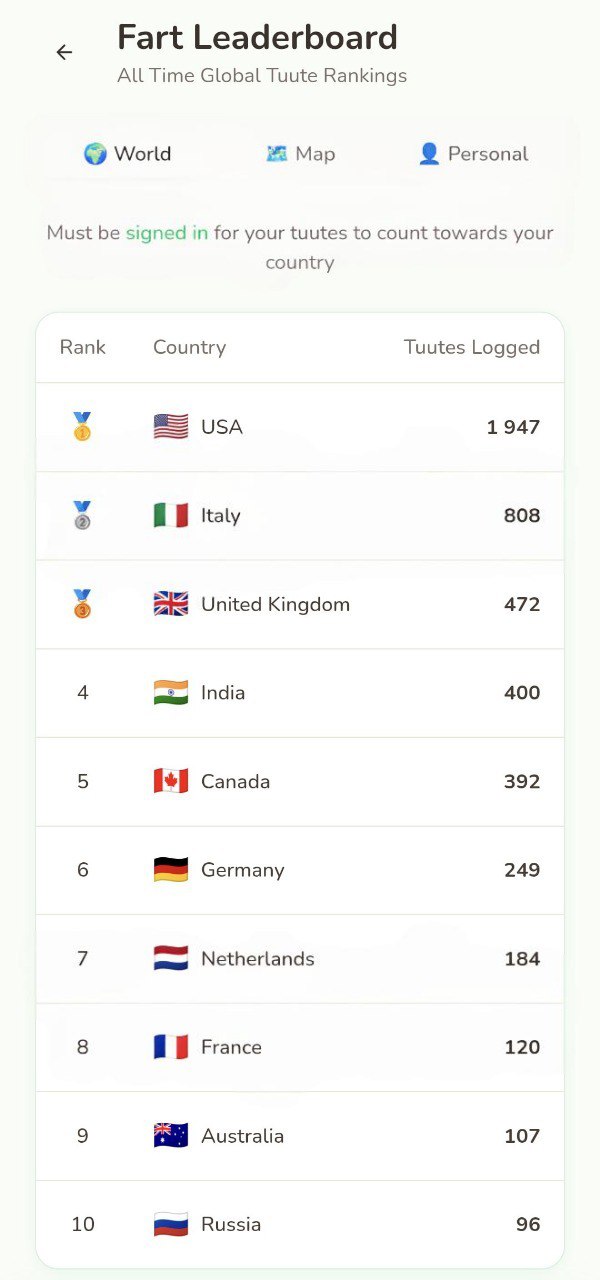The image size is (600, 1280).
Task: Click the silver medal icon beside Italy
Action: [x=82, y=515]
